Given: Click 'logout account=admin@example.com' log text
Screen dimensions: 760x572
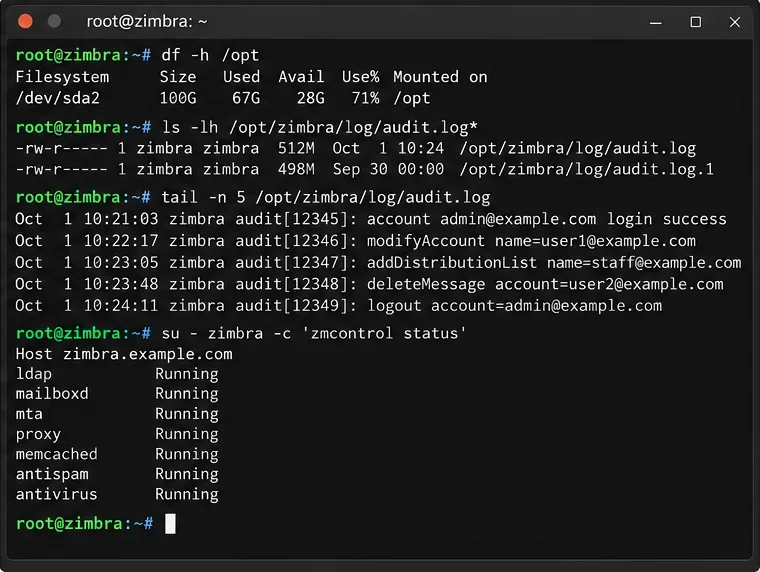Looking at the screenshot, I should click(x=514, y=306).
